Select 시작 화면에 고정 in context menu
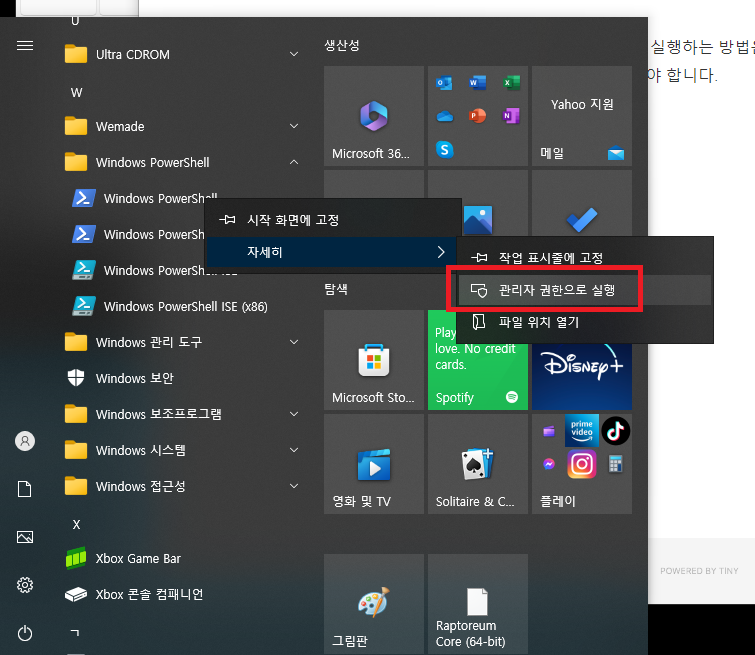The image size is (755, 655). click(333, 220)
